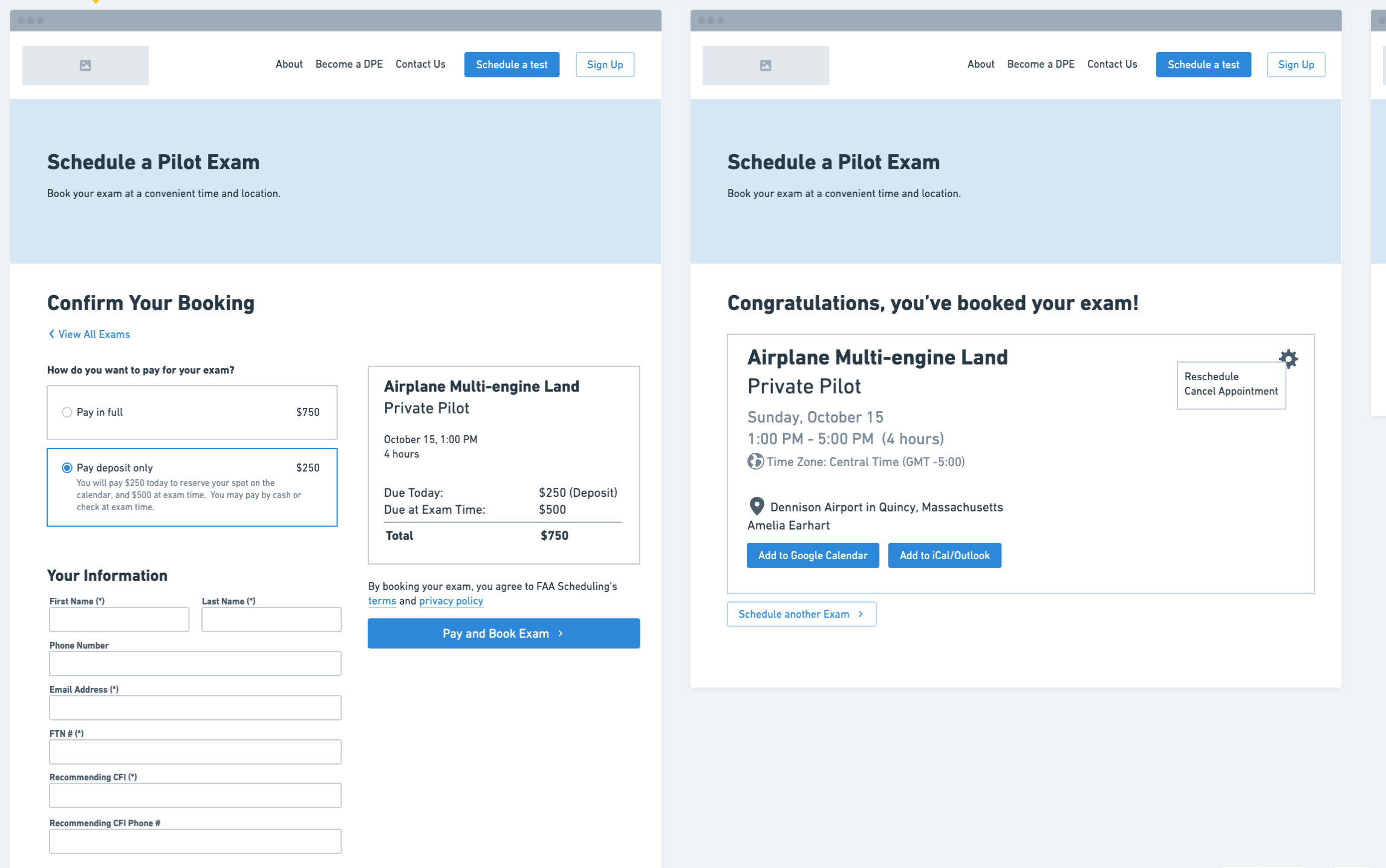Image resolution: width=1386 pixels, height=868 pixels.
Task: Open the About navigation menu item
Action: pyautogui.click(x=288, y=64)
